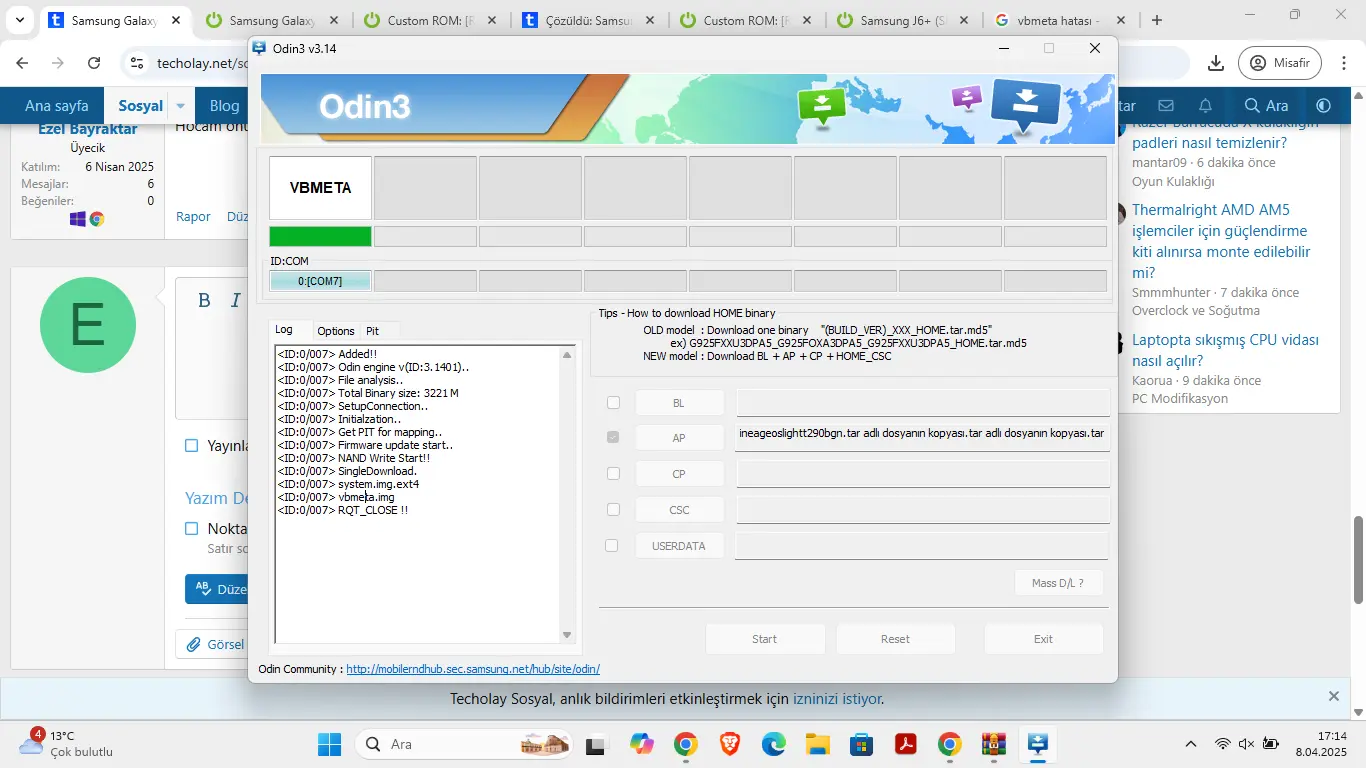Switch to the Log tab in Odin3
The width and height of the screenshot is (1366, 768).
pos(284,330)
